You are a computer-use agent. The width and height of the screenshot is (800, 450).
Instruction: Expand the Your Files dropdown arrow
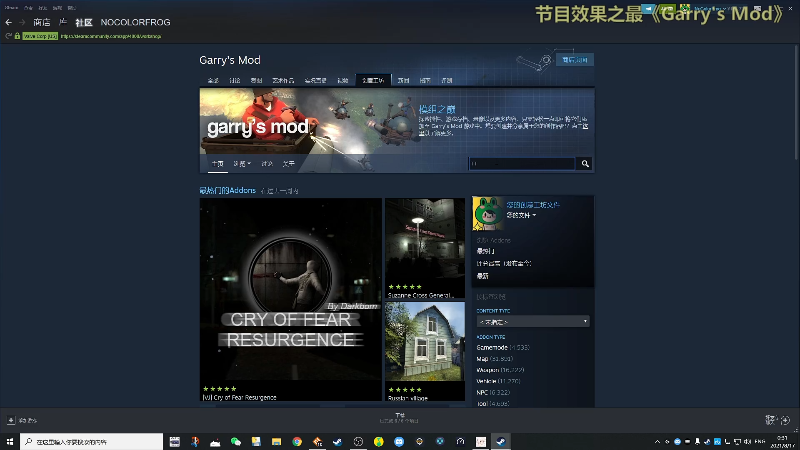click(x=534, y=216)
